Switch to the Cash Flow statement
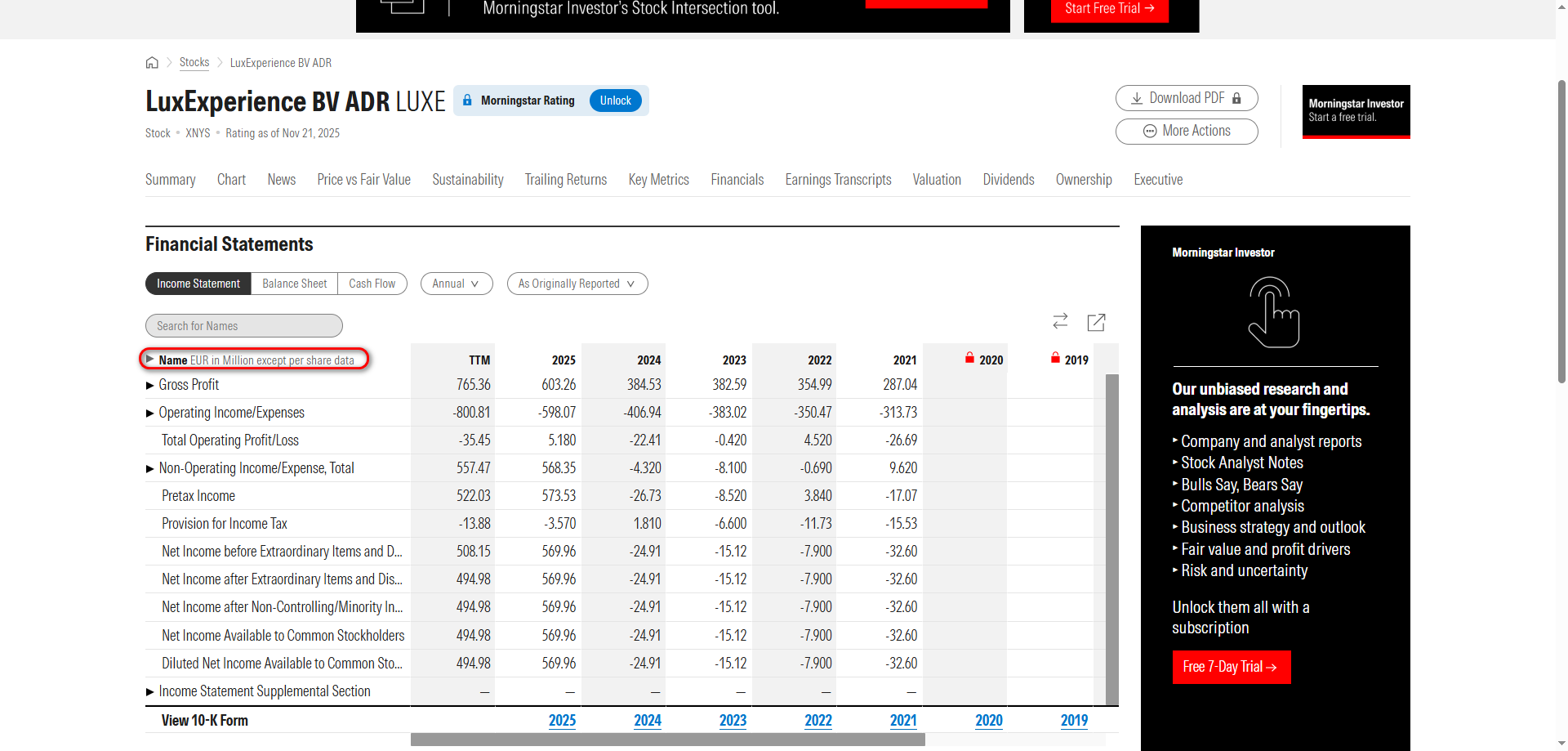This screenshot has width=1568, height=751. pyautogui.click(x=372, y=284)
